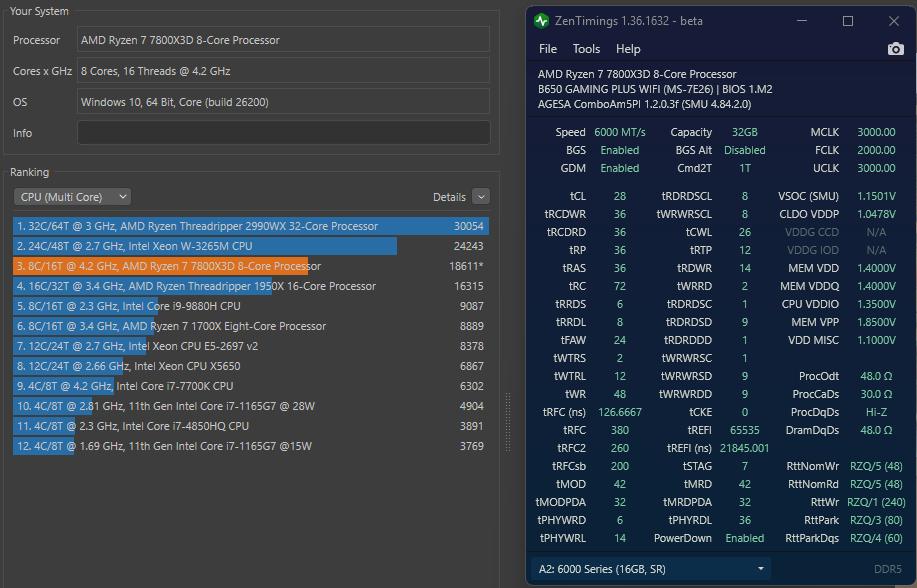Viewport: 917px width, 588px height.
Task: Select the Threadripper 2990WX ranking entry
Action: pyautogui.click(x=250, y=226)
